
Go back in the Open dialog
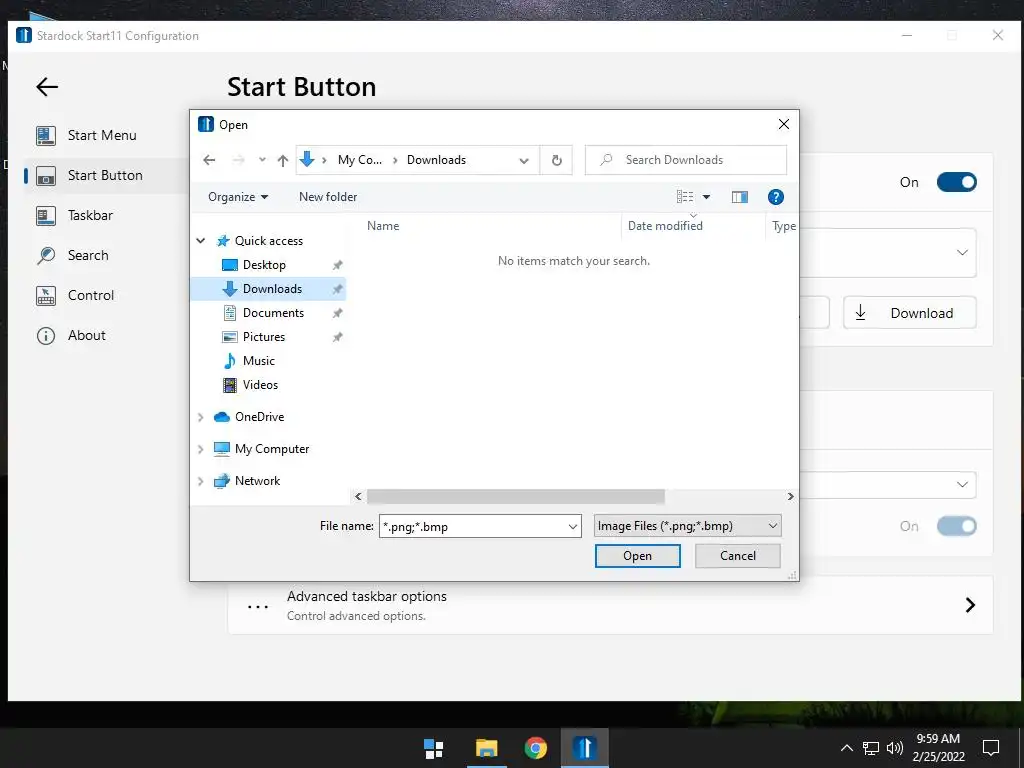click(209, 160)
